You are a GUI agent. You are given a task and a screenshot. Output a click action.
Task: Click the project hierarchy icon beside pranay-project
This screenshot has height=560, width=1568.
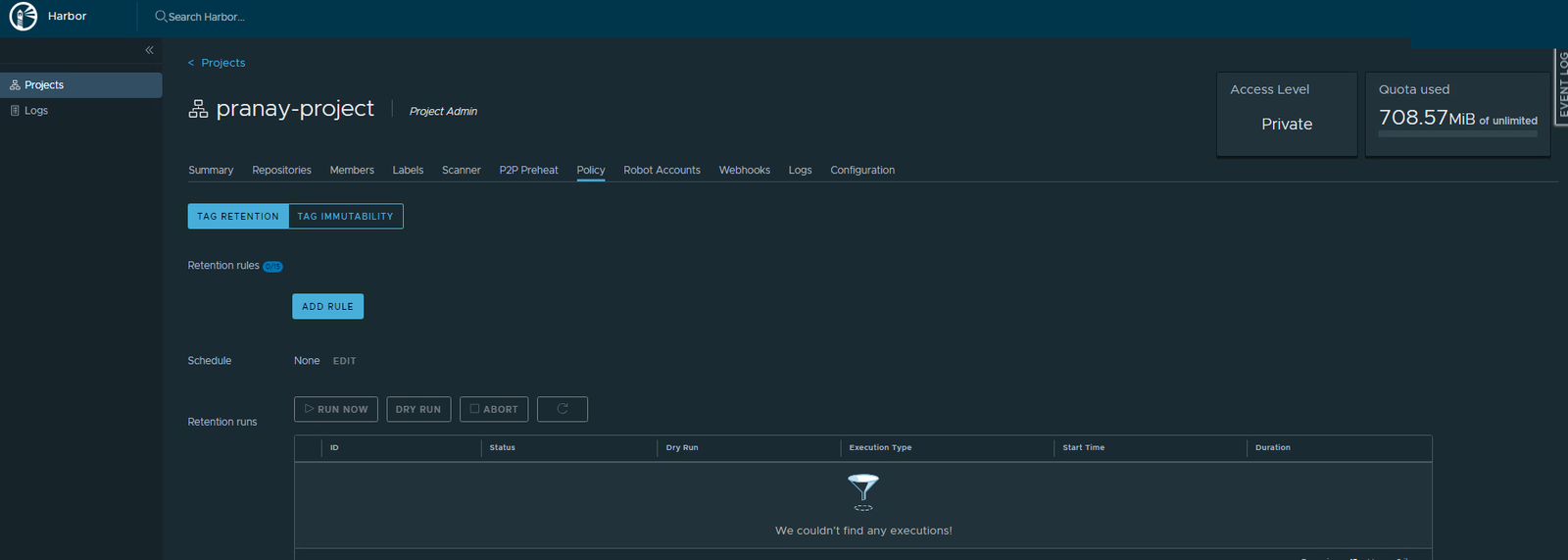198,109
